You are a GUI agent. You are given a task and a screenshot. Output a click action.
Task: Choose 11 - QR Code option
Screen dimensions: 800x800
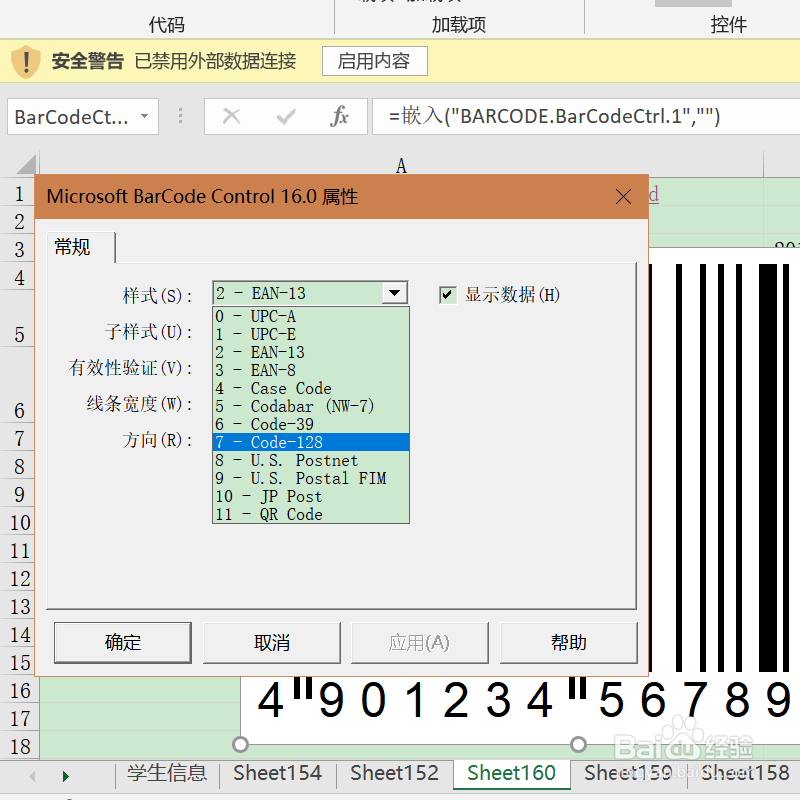[x=311, y=514]
